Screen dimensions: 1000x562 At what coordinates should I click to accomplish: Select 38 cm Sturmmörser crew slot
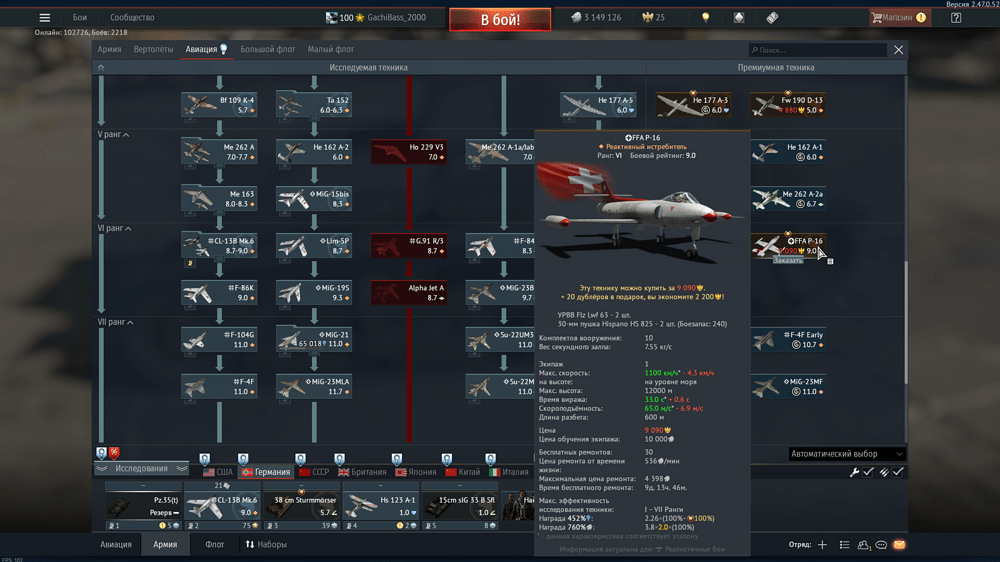tap(302, 507)
